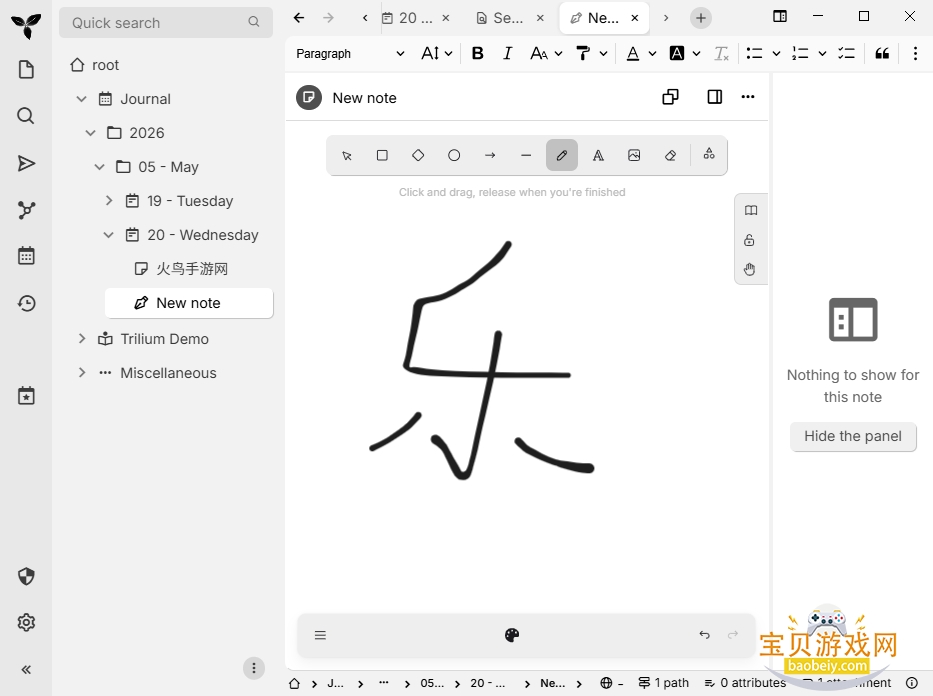Open the font family dropdown
The height and width of the screenshot is (696, 933).
click(546, 54)
